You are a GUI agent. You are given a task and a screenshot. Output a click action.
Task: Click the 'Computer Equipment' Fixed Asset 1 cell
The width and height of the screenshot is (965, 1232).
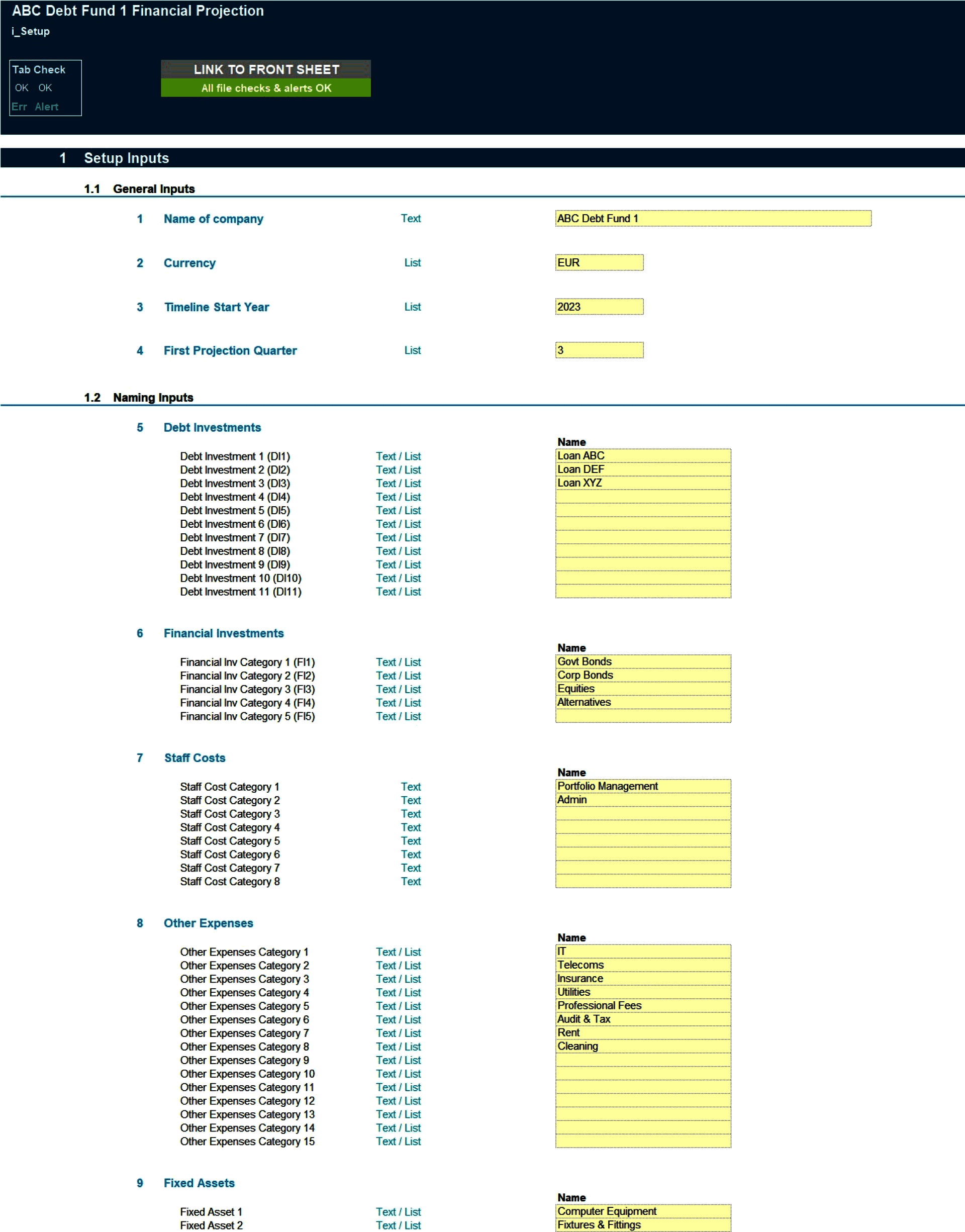[642, 1211]
